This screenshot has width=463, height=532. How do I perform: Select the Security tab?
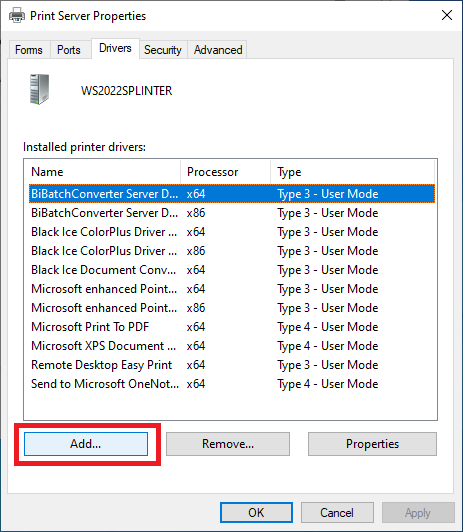(x=163, y=50)
